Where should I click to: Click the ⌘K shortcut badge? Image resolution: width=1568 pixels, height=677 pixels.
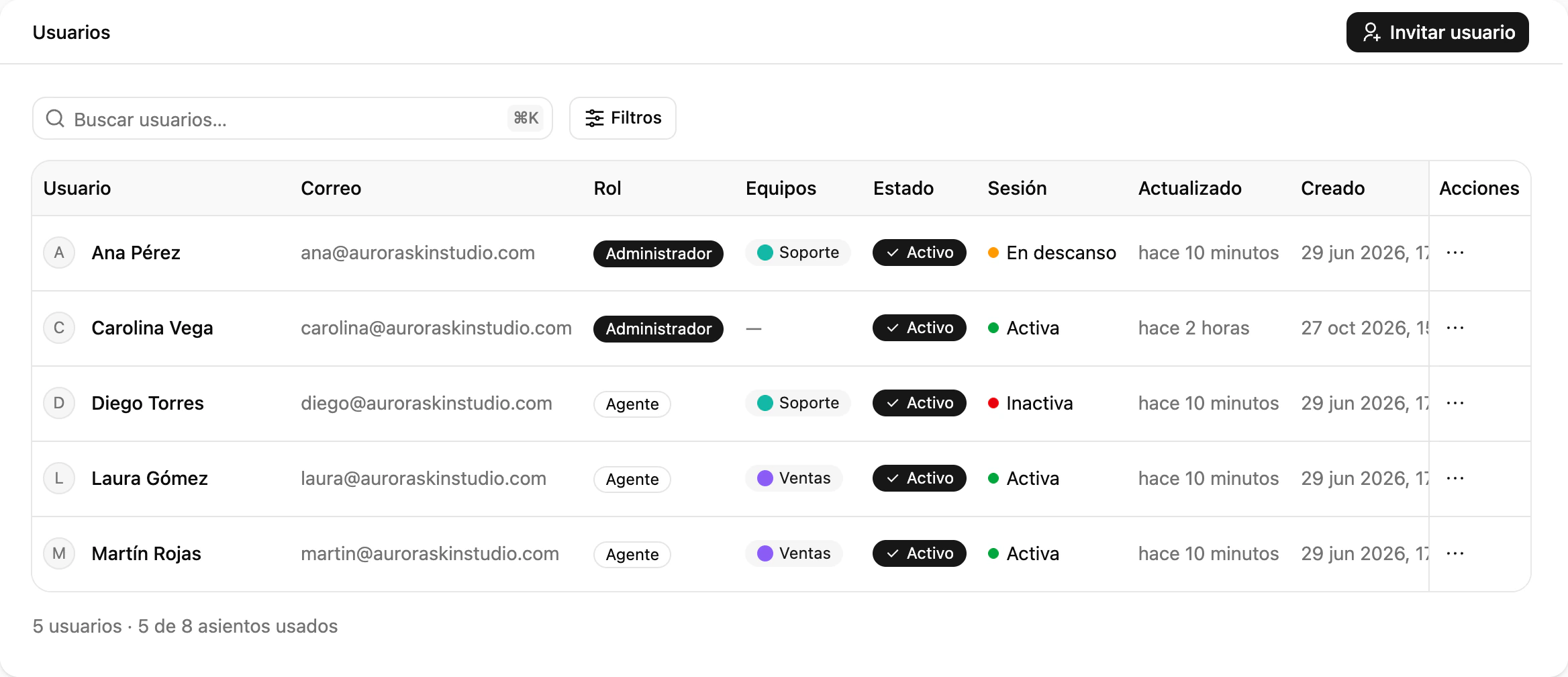[x=526, y=118]
